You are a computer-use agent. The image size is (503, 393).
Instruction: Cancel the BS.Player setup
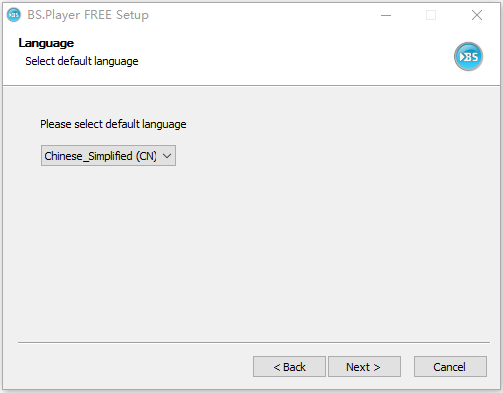pos(450,367)
